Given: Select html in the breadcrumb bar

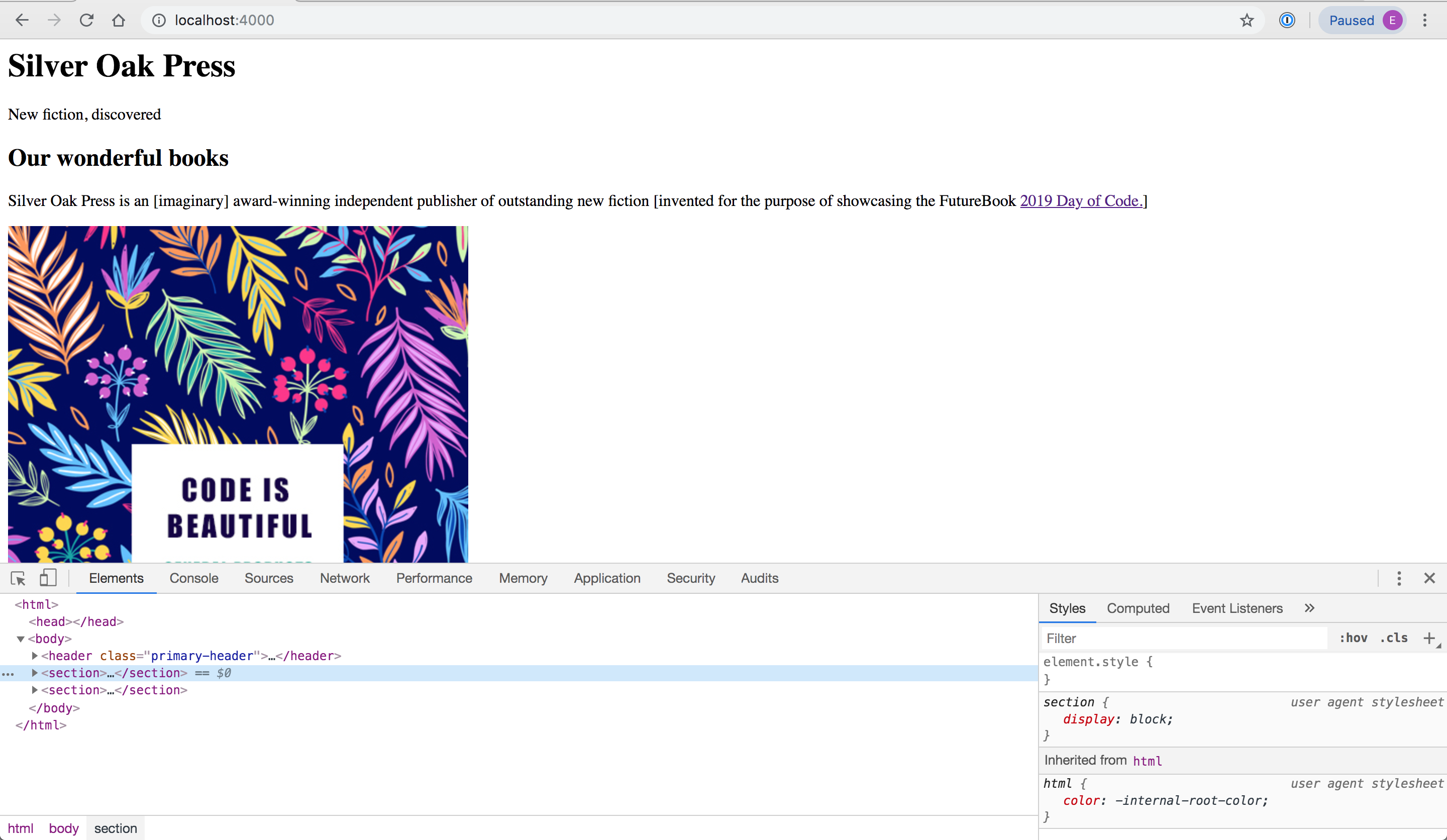Looking at the screenshot, I should (x=20, y=828).
